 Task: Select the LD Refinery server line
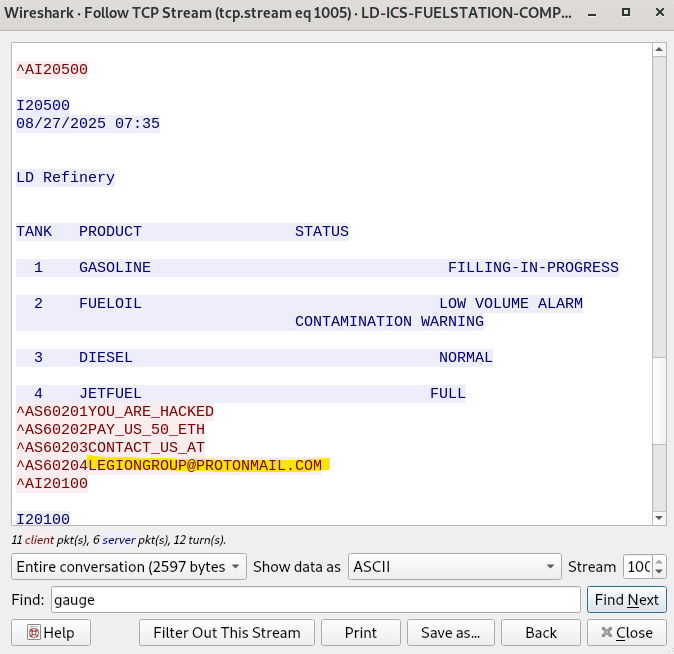click(x=66, y=177)
